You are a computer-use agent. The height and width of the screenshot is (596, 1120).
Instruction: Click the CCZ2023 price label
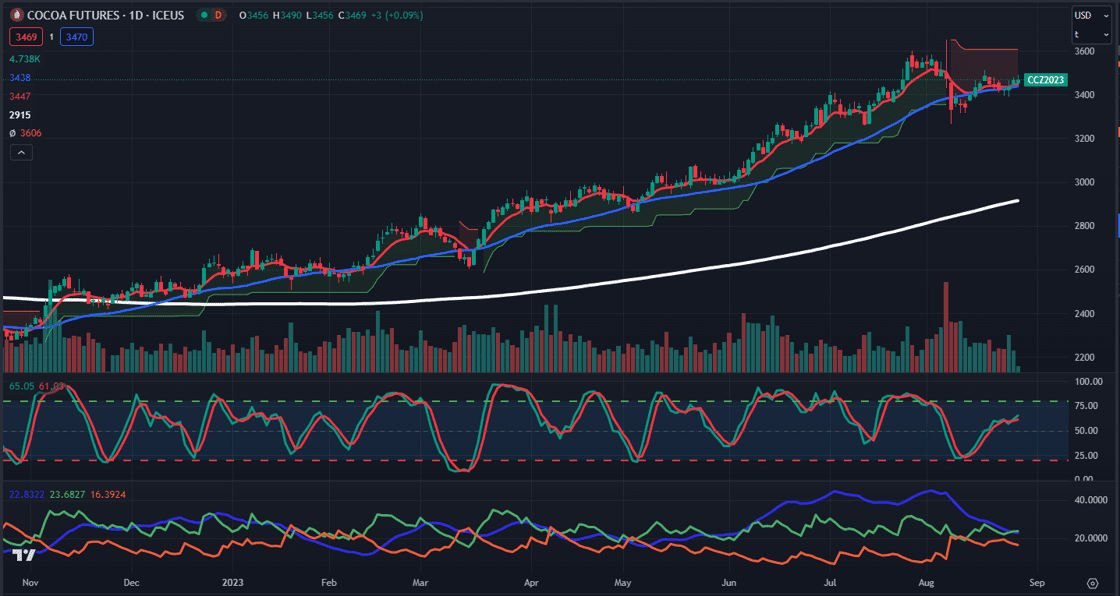(1046, 80)
